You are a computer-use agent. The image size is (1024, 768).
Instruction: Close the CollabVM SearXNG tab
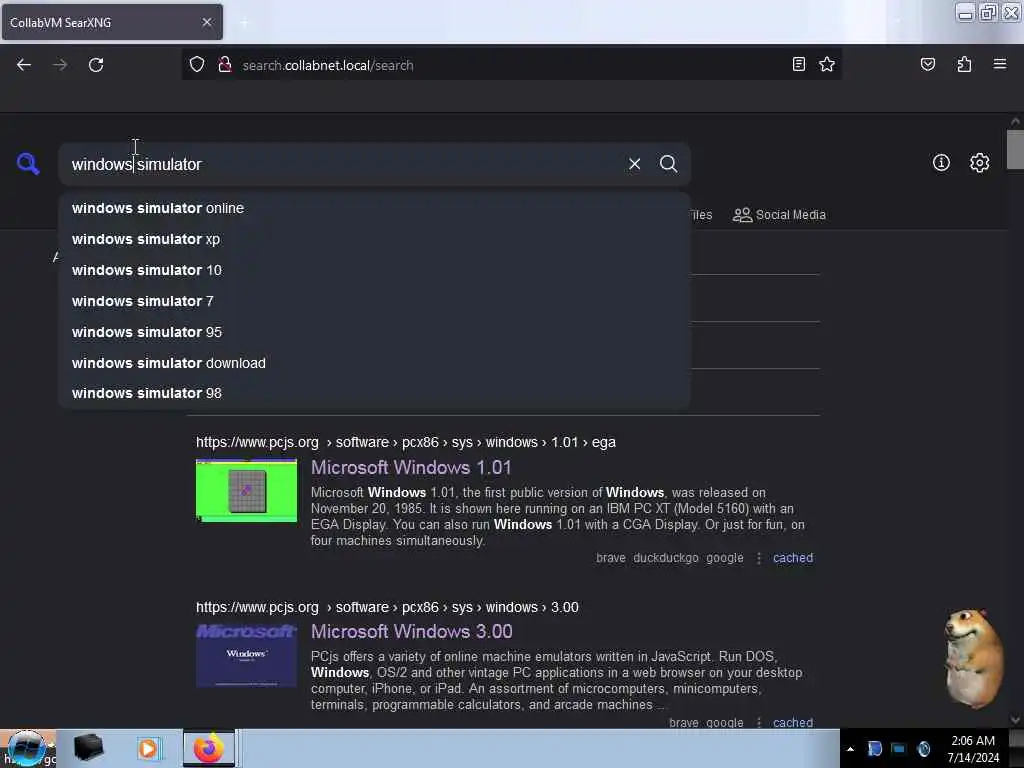207,22
